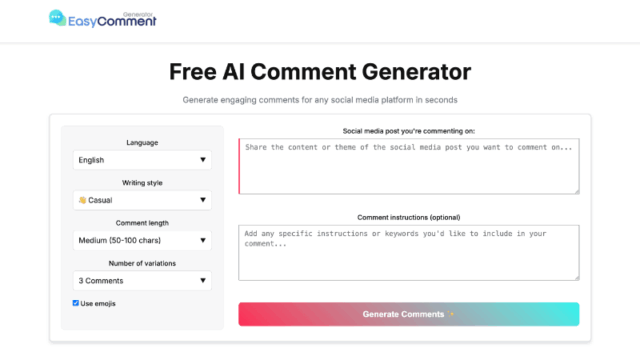The image size is (640, 360).
Task: Click the Comment length dropdown arrow icon
Action: click(x=203, y=240)
